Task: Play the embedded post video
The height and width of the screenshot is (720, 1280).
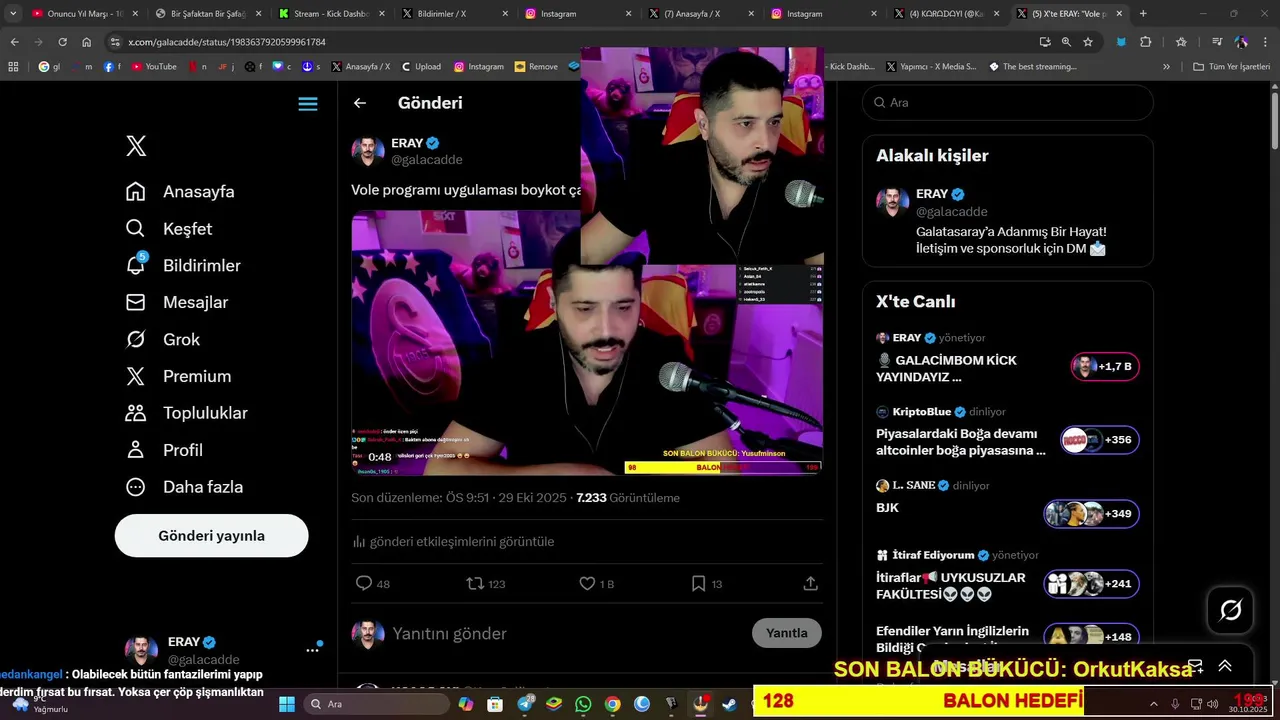Action: [x=587, y=342]
